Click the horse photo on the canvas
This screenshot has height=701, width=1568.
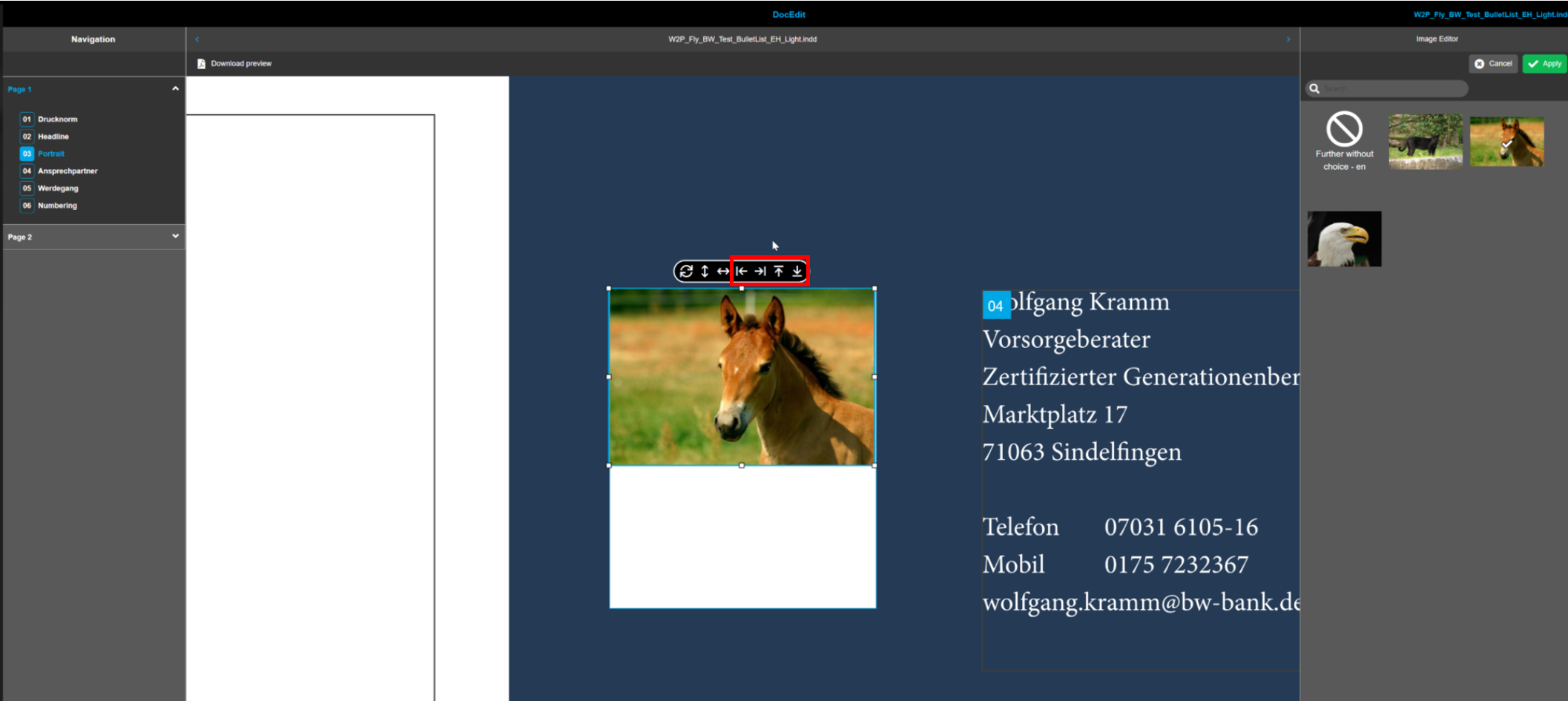pos(742,377)
